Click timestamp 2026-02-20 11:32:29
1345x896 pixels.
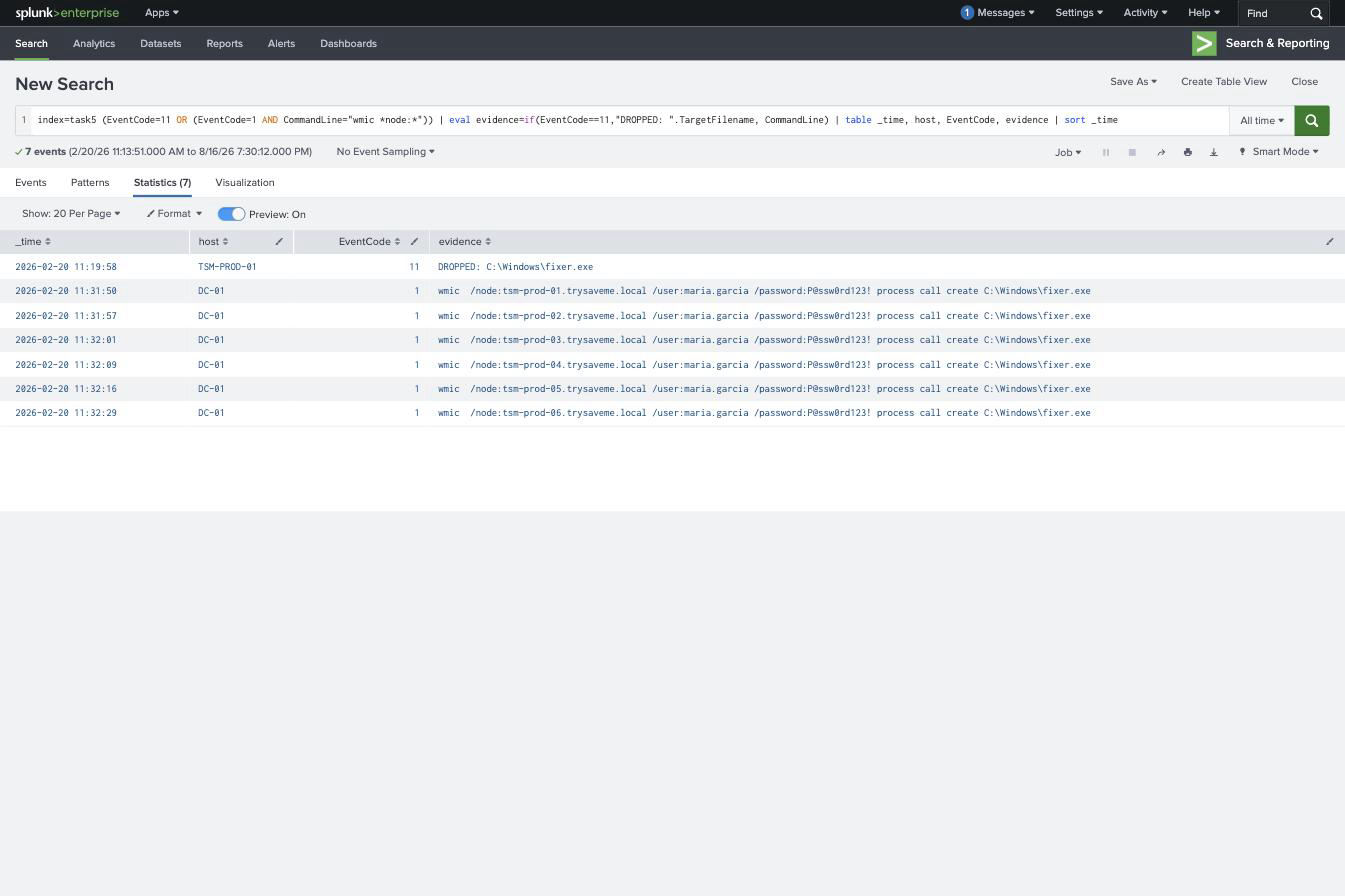pyautogui.click(x=66, y=413)
